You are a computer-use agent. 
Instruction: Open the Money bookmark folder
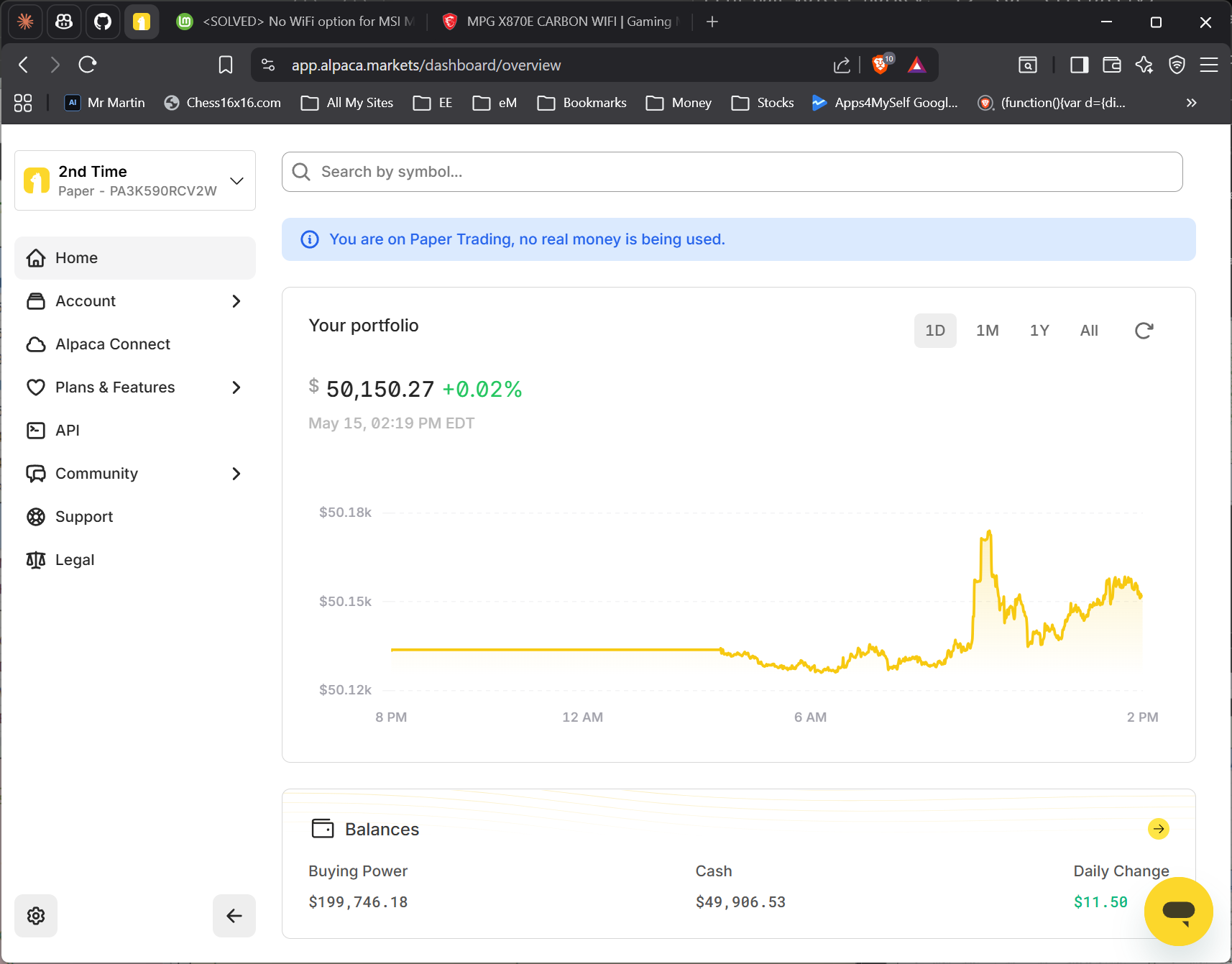679,103
